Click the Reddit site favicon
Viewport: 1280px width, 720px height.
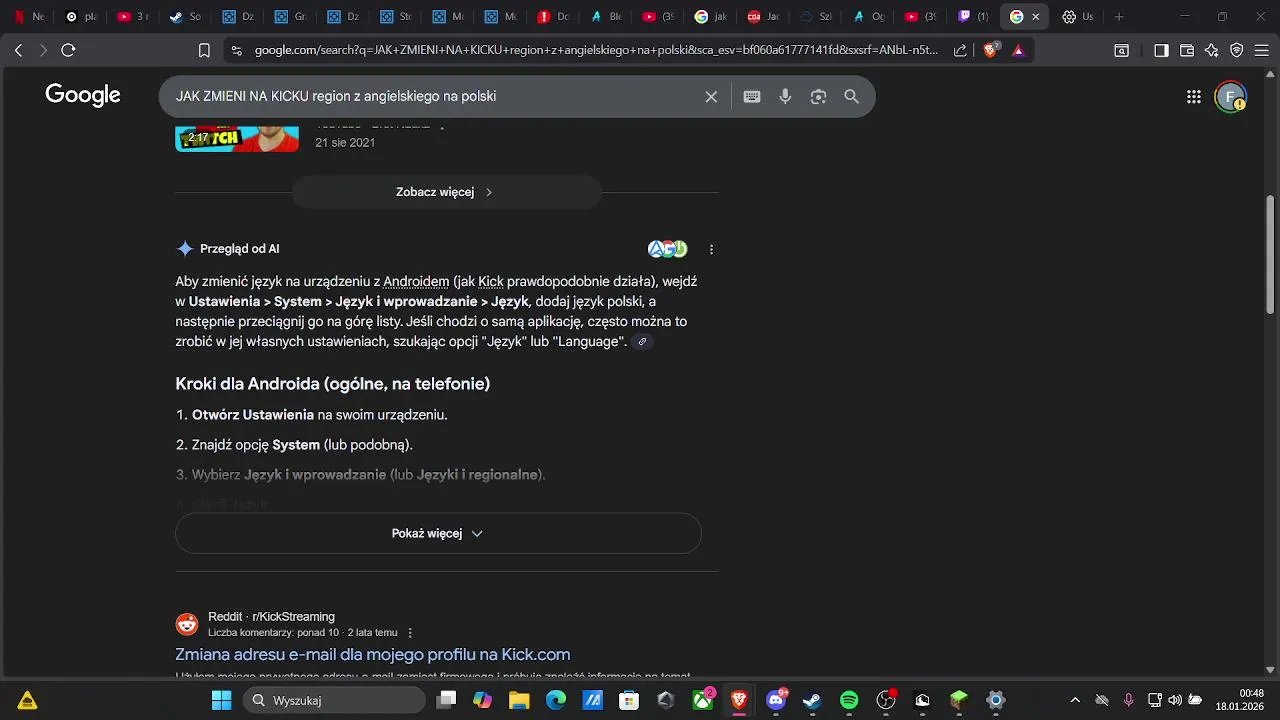(187, 624)
